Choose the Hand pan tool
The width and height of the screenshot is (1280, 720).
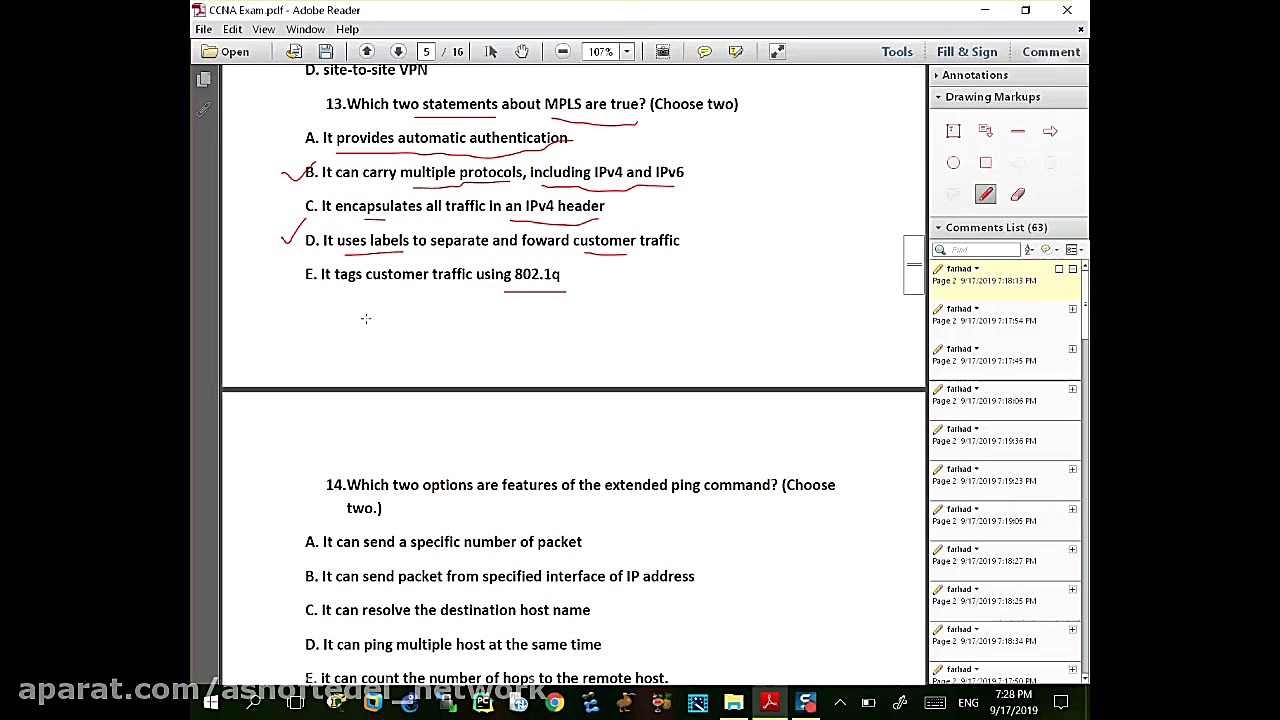(522, 52)
